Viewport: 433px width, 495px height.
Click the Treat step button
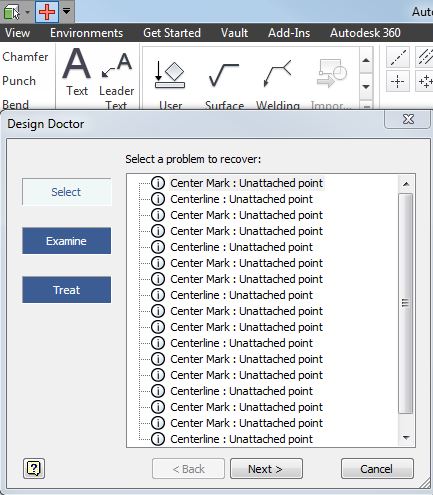(x=67, y=290)
